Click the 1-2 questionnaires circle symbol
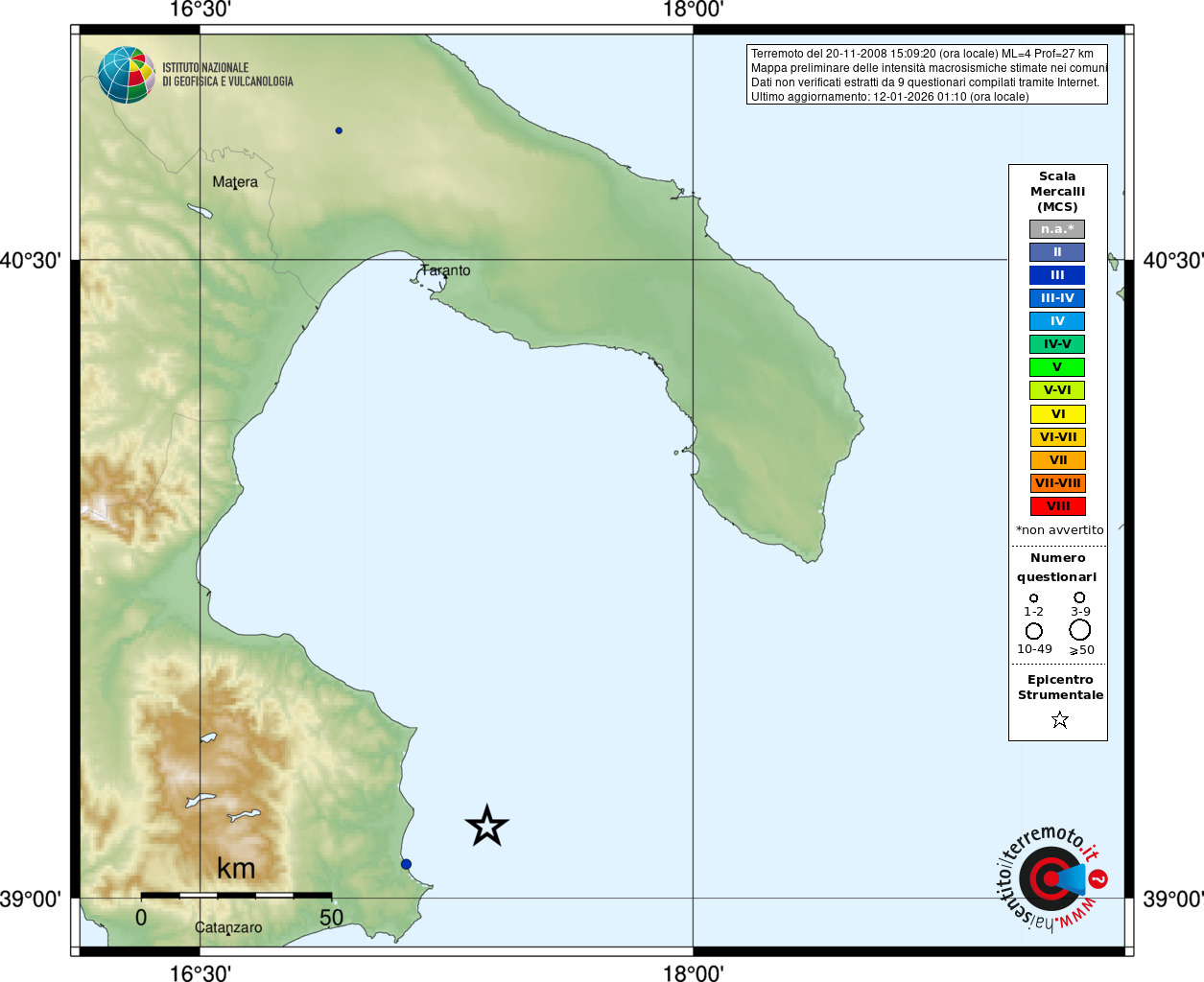 (x=1033, y=597)
